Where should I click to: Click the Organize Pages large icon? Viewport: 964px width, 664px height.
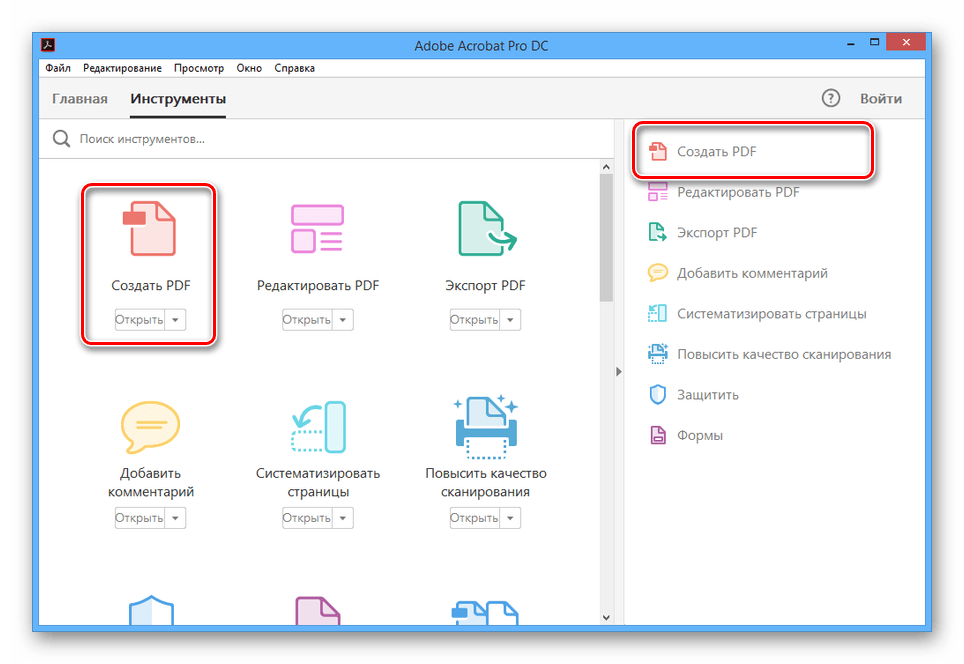[317, 428]
